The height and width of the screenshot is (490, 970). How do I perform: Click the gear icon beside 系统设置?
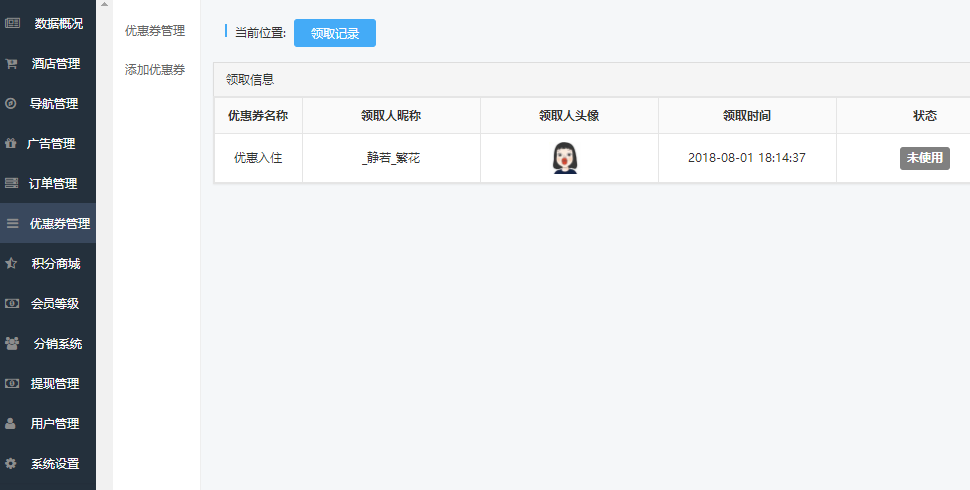tap(11, 463)
